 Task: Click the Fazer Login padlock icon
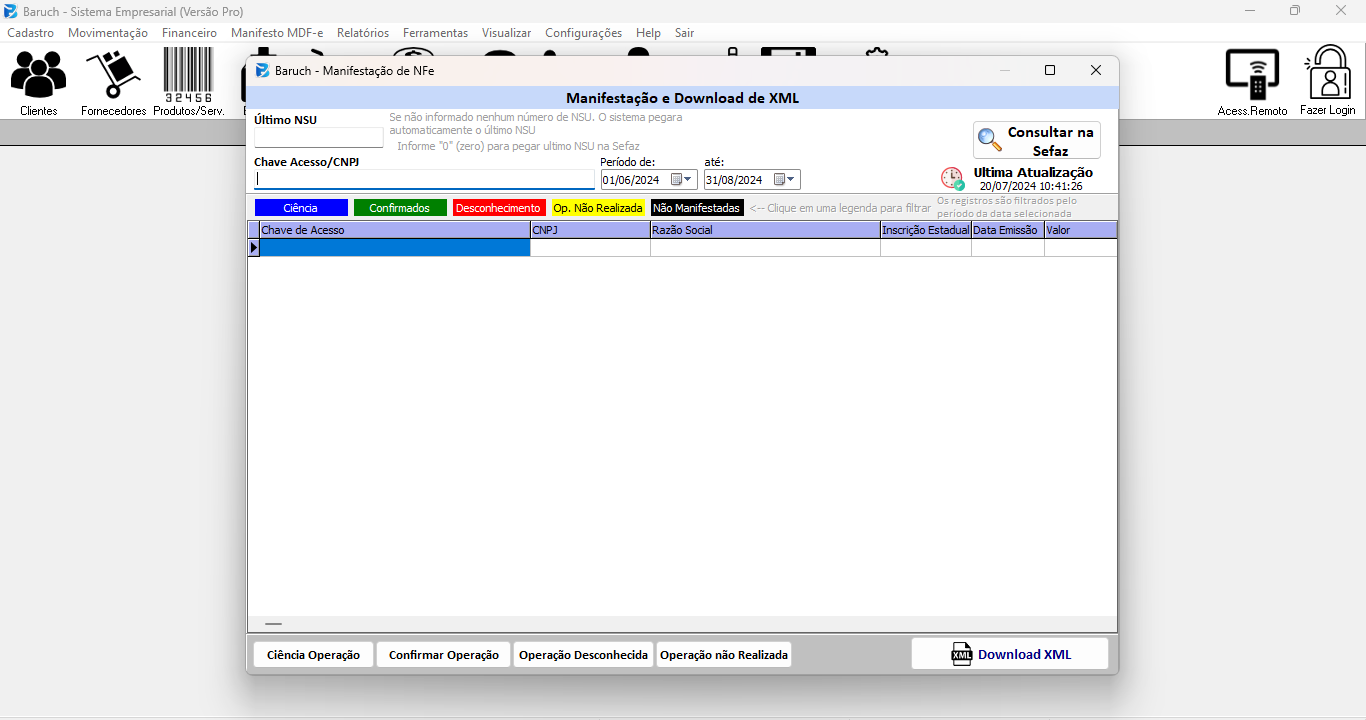(x=1328, y=72)
